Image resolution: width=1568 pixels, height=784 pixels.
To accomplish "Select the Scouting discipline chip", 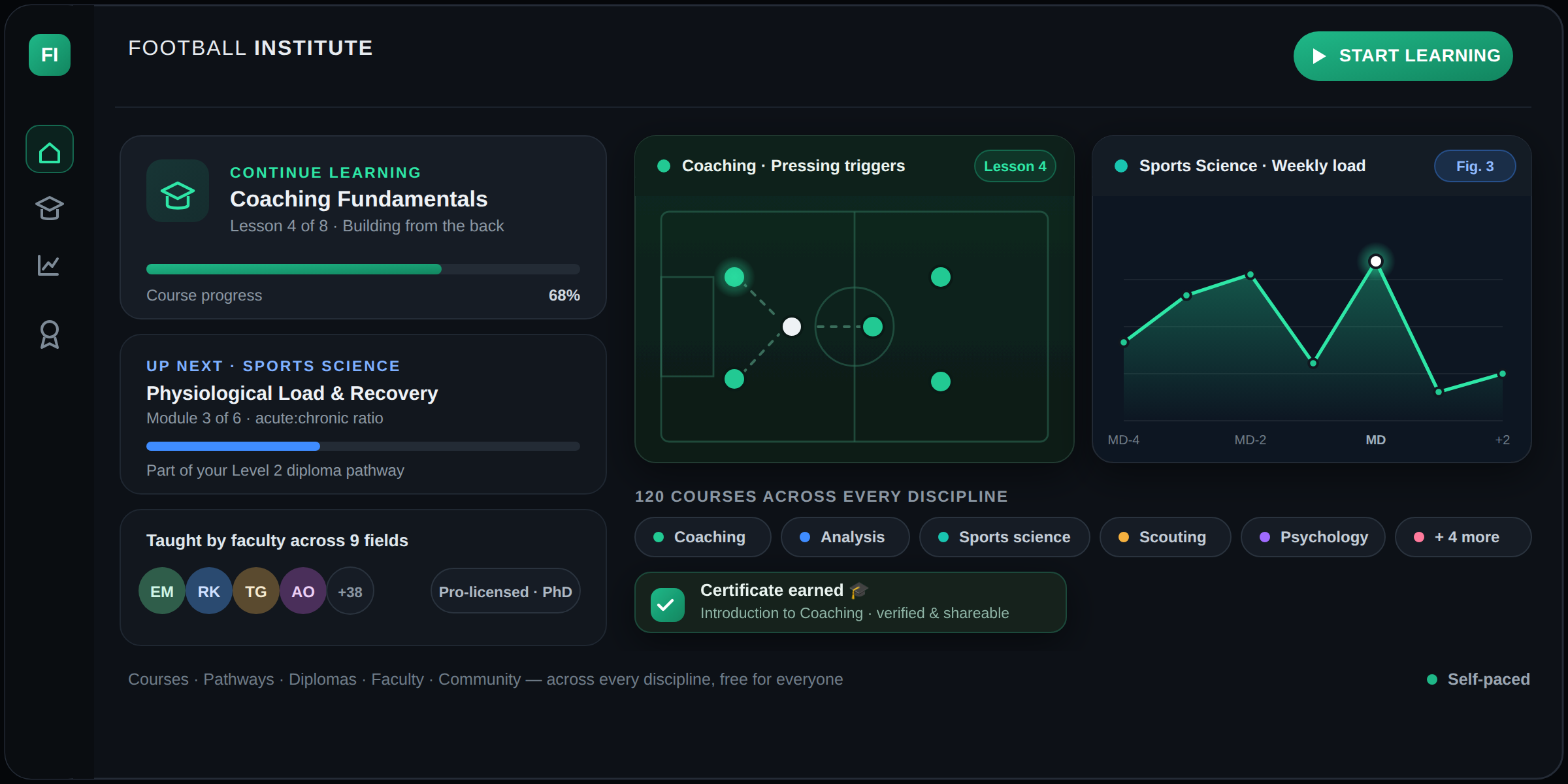I will (x=1166, y=537).
